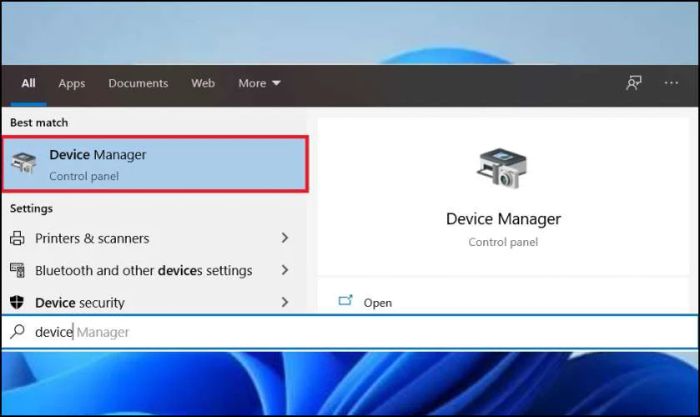
Task: Select the Documents search tab
Action: pos(138,83)
